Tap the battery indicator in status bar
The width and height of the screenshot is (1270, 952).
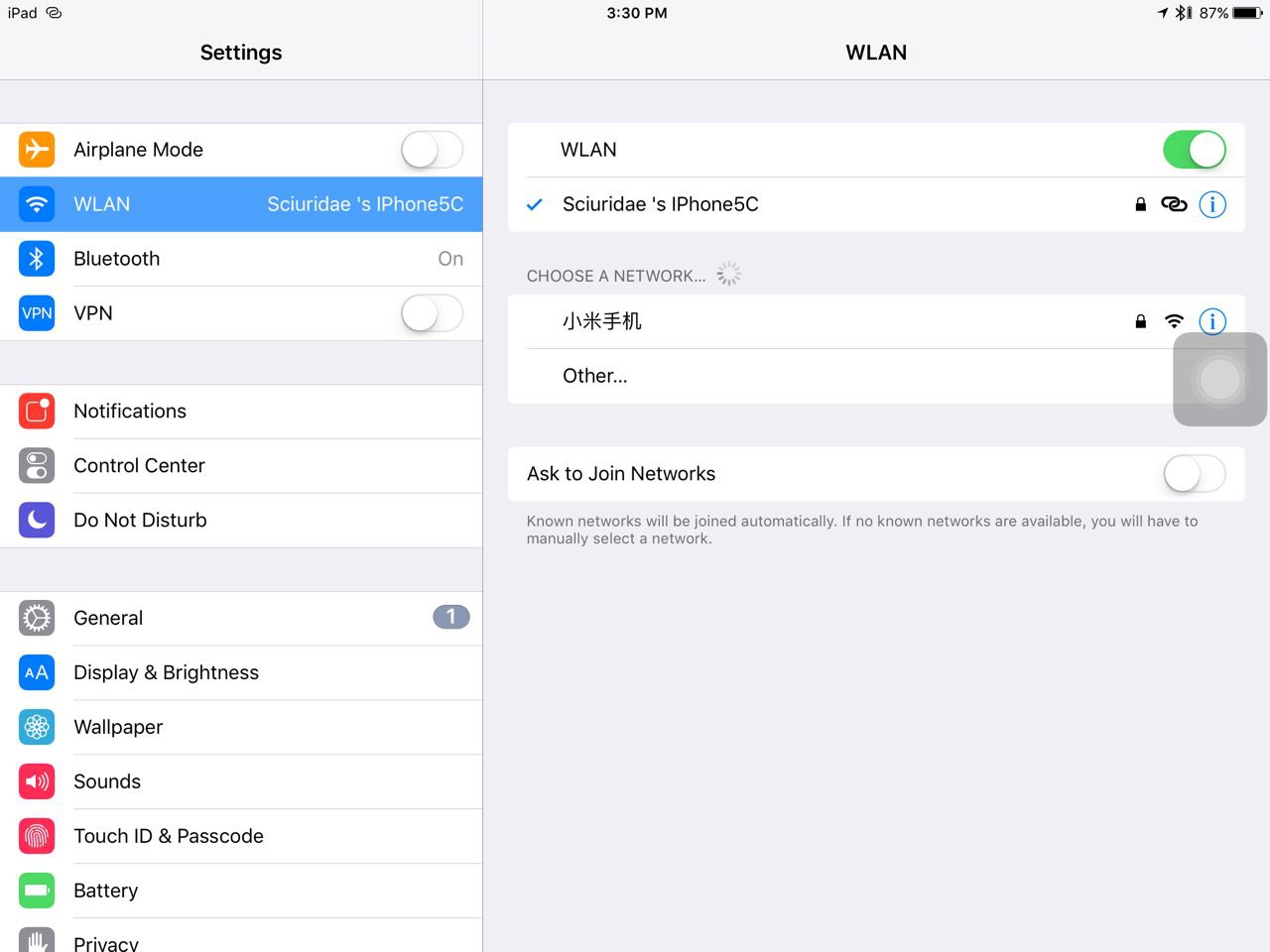[x=1247, y=13]
